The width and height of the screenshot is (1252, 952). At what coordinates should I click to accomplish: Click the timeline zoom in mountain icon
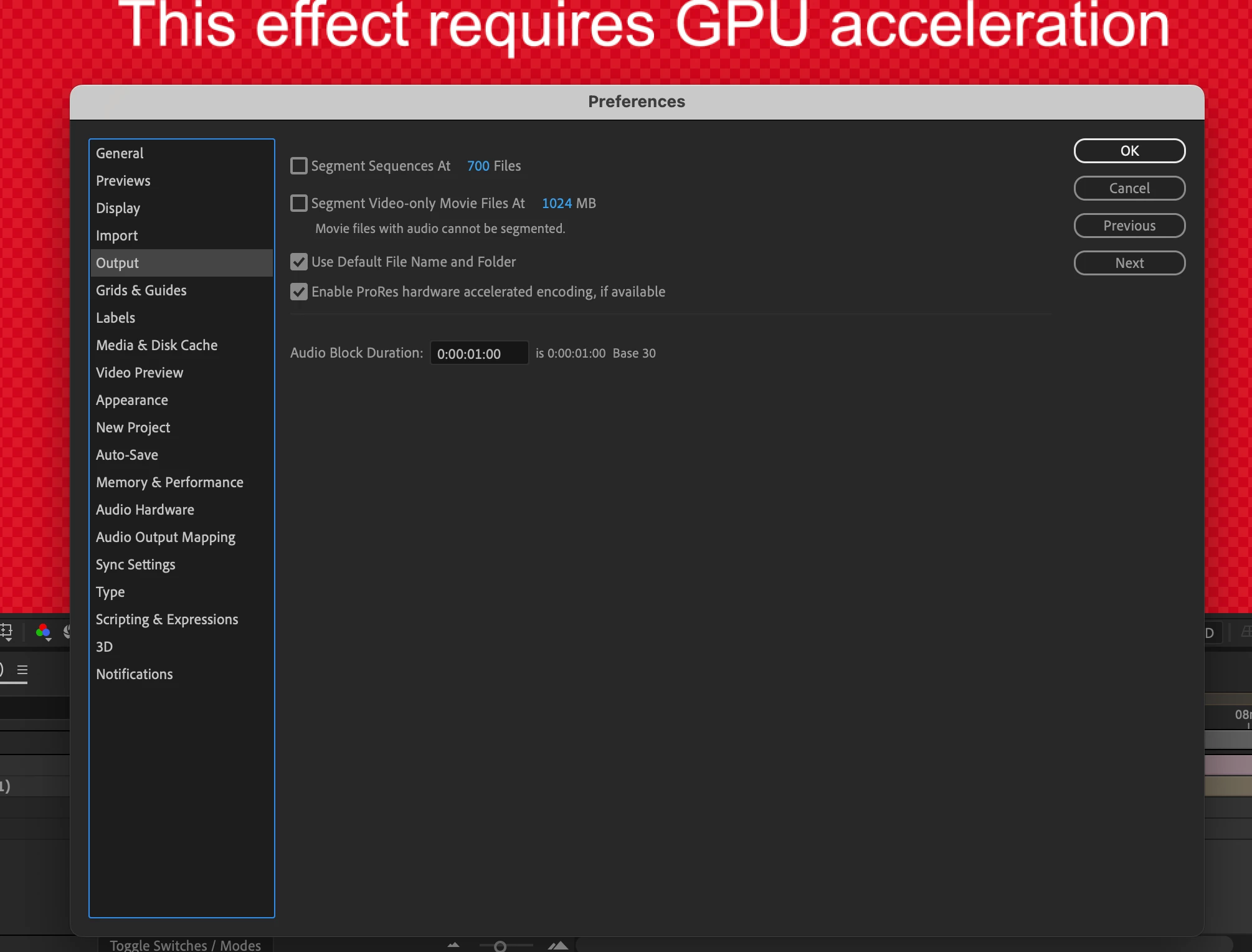(x=558, y=945)
